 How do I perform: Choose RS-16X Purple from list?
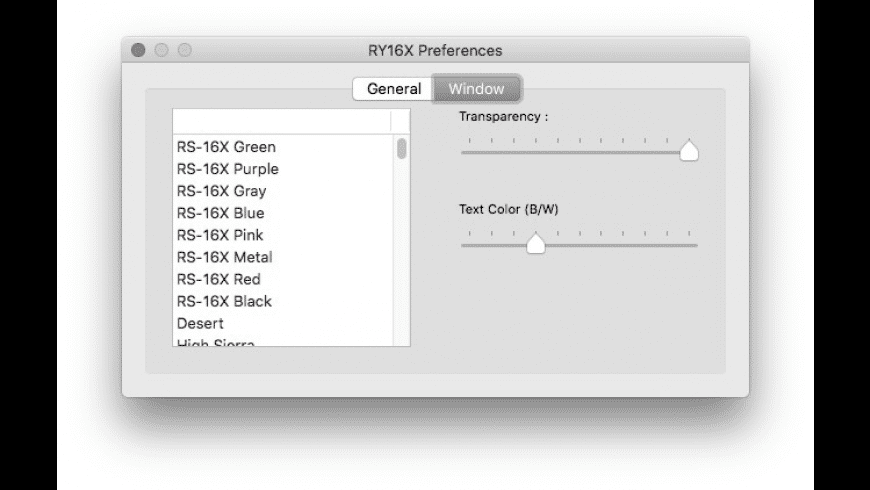tap(228, 169)
